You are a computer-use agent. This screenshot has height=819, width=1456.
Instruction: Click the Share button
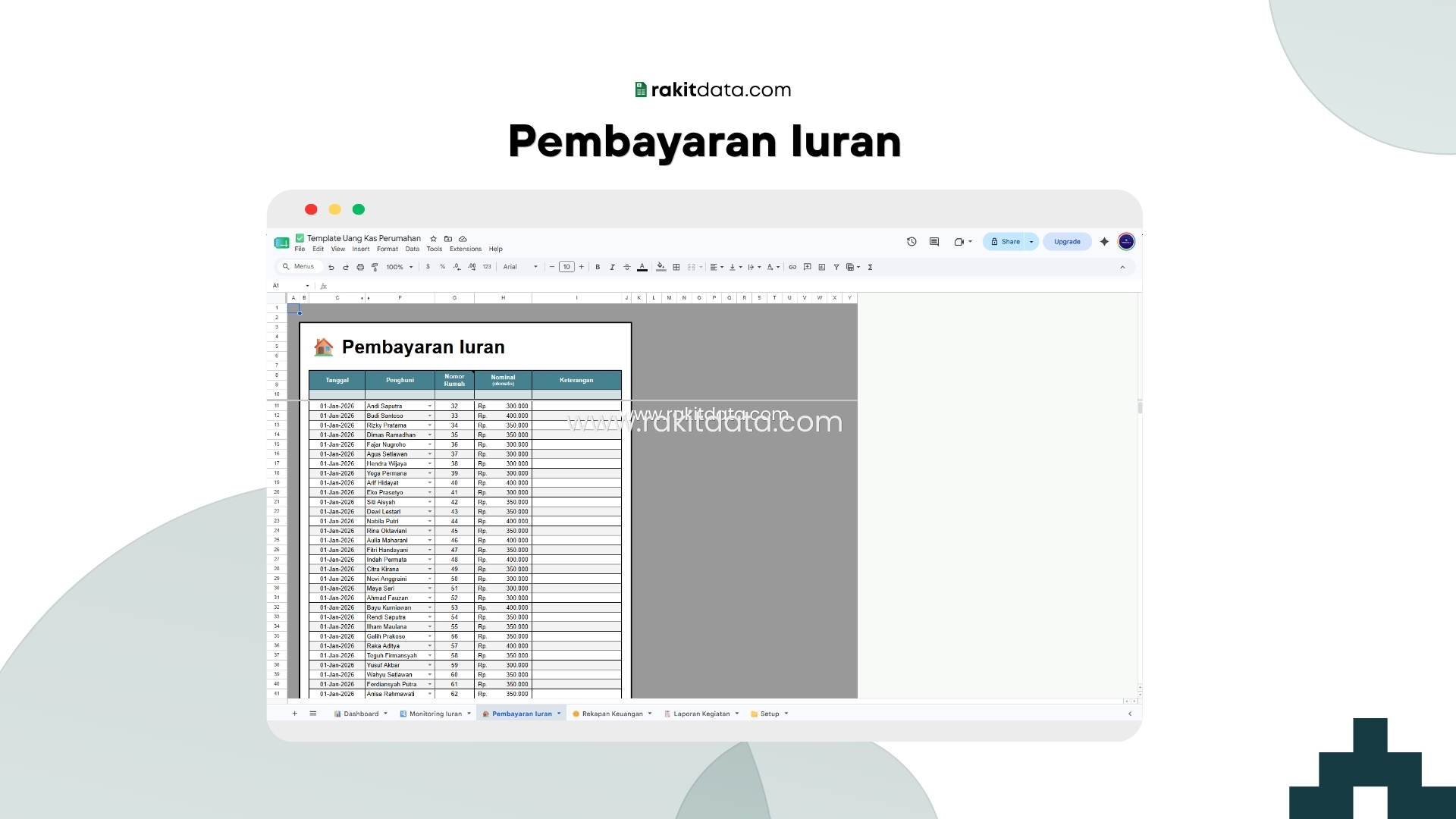pyautogui.click(x=1005, y=242)
